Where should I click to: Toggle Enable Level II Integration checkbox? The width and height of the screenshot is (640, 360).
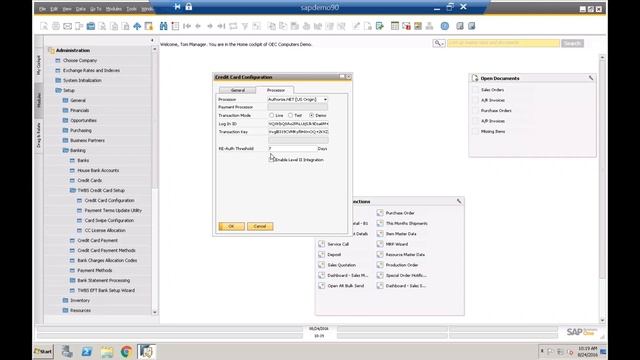271,160
